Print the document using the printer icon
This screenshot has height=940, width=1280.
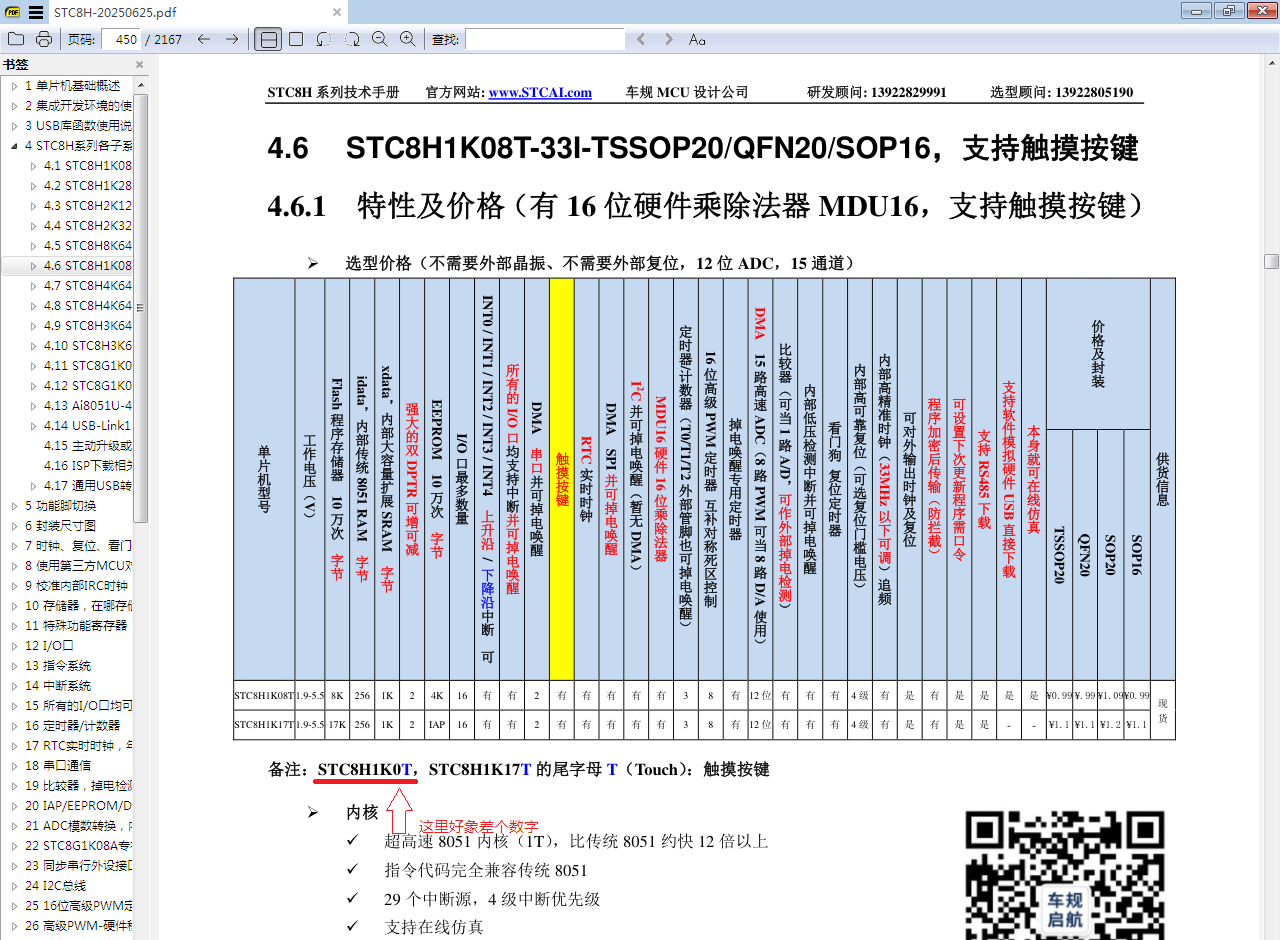coord(44,39)
